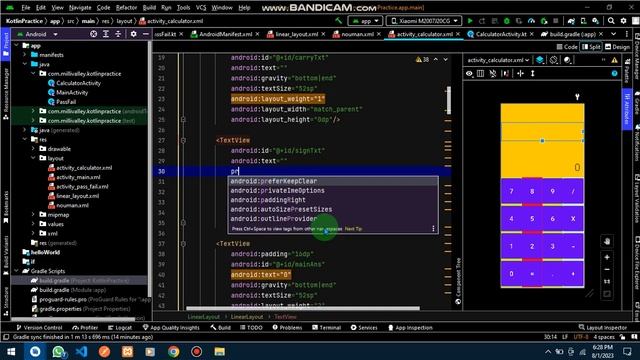Open activity_calculator.xml preview file dropdown

[498, 60]
